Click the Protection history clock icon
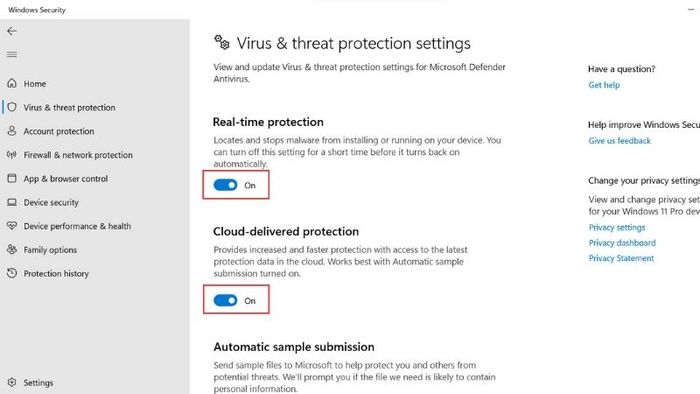The width and height of the screenshot is (700, 394). 12,273
